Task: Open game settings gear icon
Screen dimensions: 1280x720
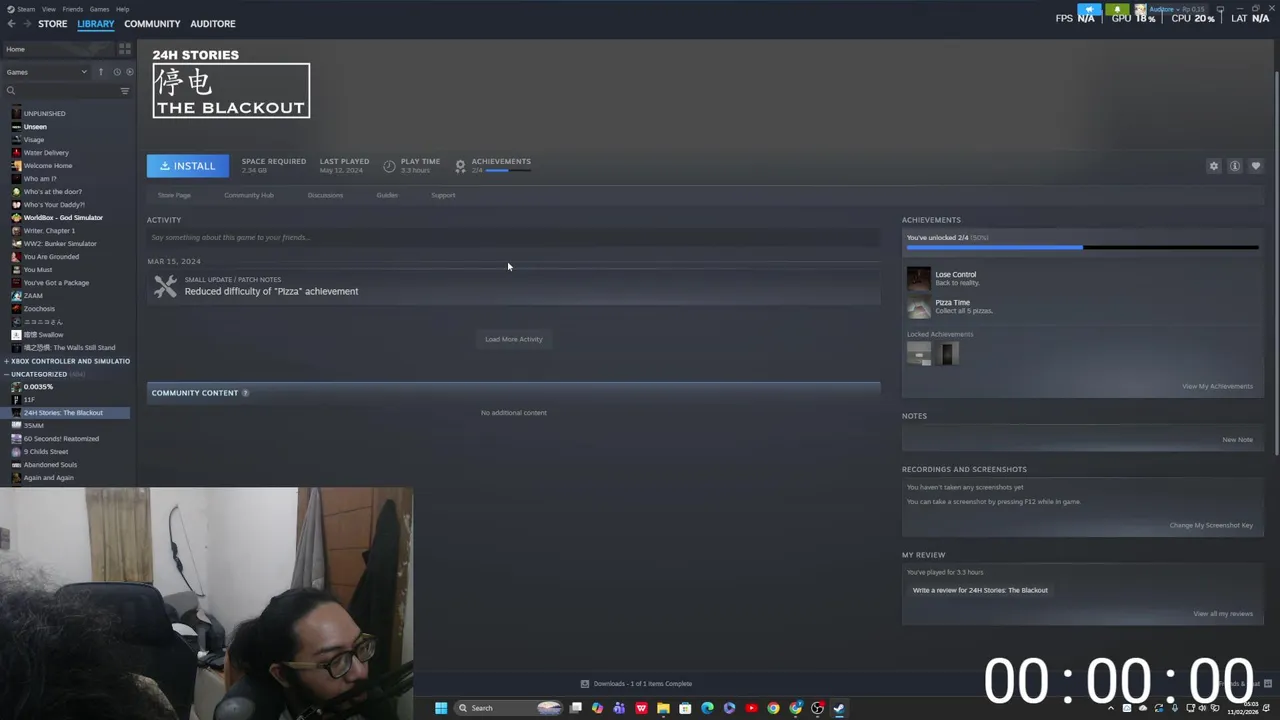Action: (1214, 166)
